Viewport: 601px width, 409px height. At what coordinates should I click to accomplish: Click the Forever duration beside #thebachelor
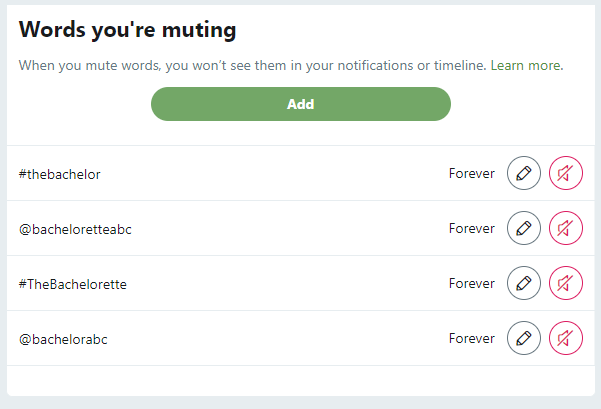[x=471, y=173]
